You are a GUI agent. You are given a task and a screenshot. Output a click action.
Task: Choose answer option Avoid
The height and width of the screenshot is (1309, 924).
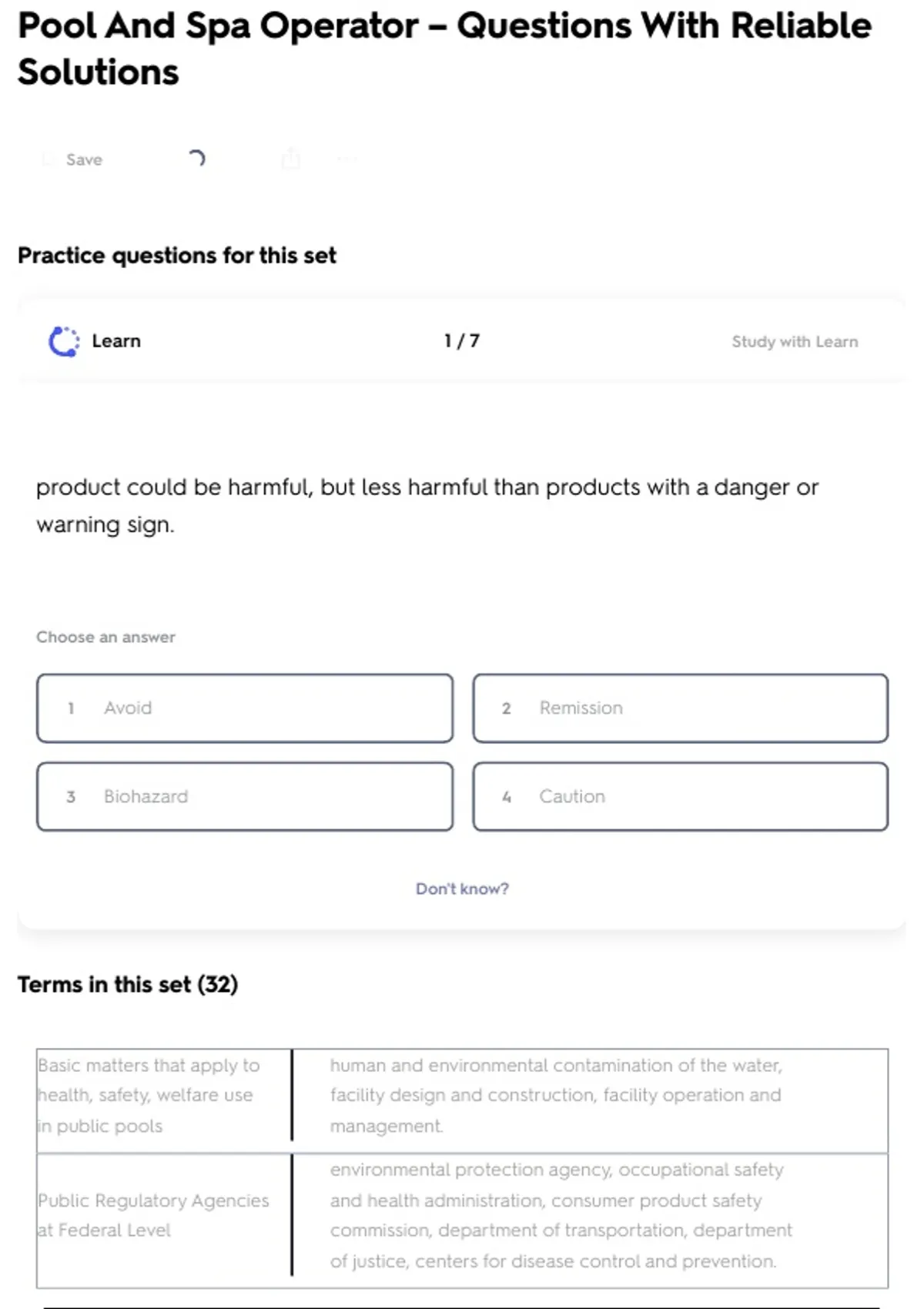245,708
